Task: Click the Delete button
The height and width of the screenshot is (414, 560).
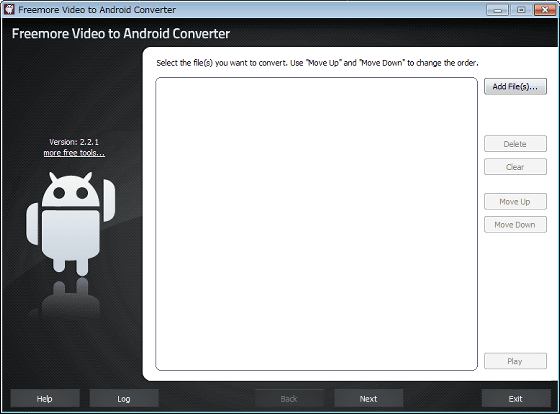Action: click(515, 144)
